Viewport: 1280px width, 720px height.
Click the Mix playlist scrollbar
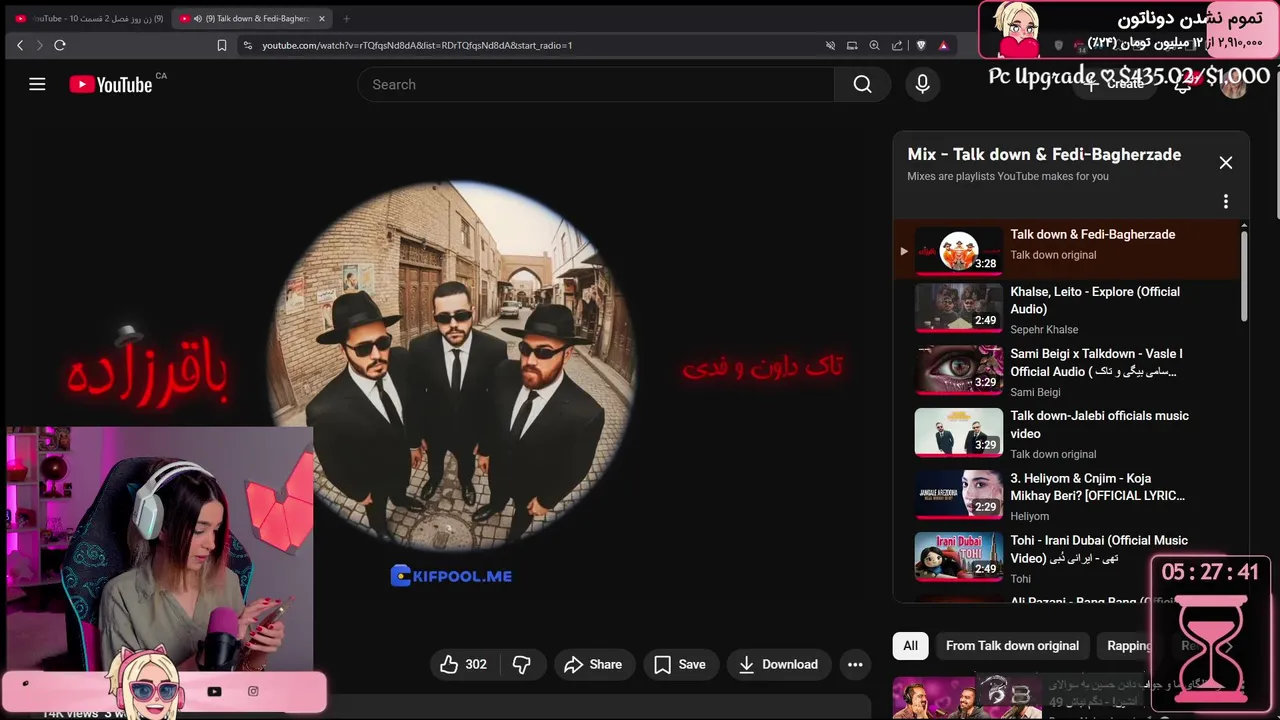pyautogui.click(x=1244, y=275)
